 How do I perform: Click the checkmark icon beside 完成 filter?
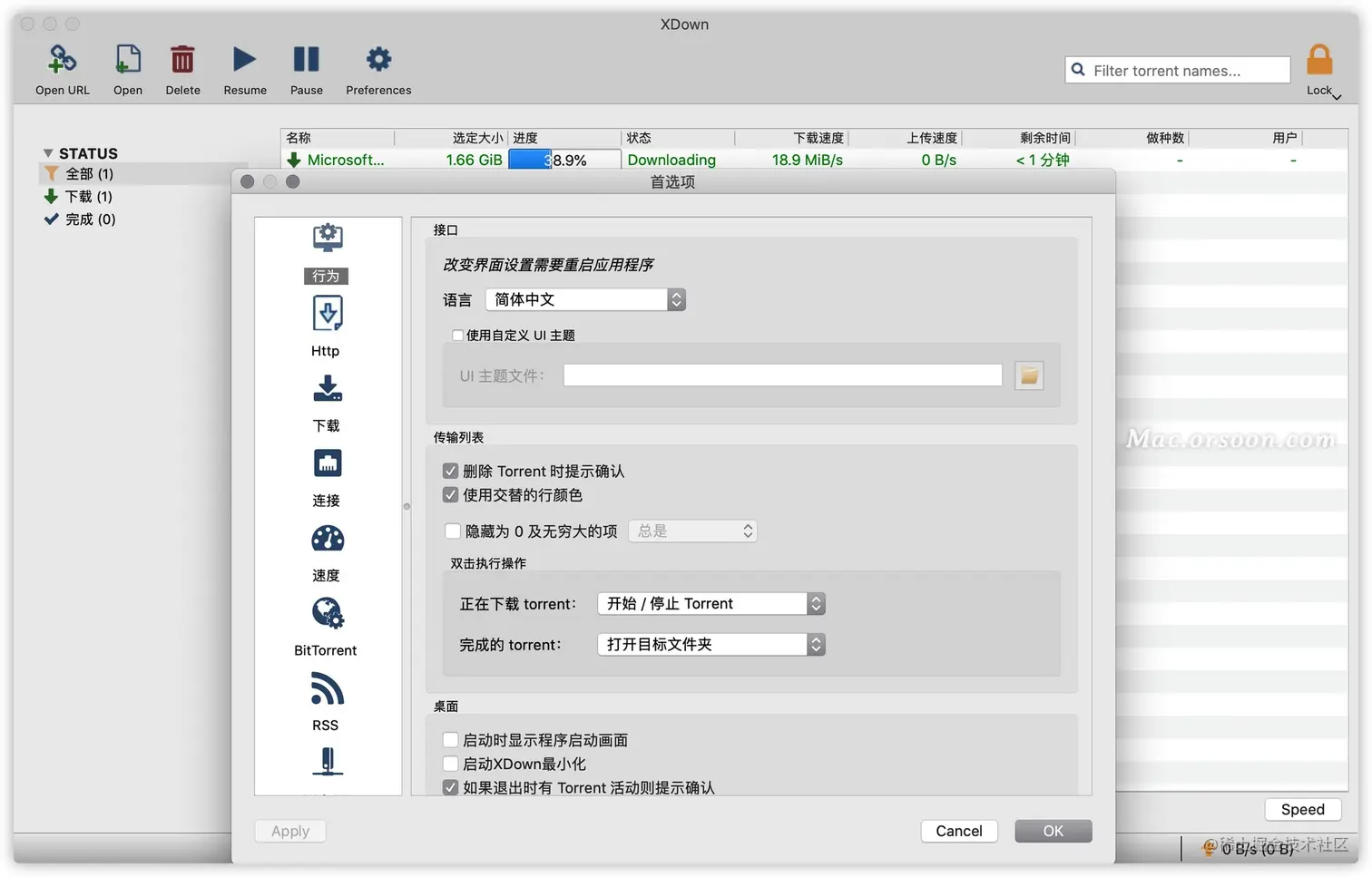(51, 219)
